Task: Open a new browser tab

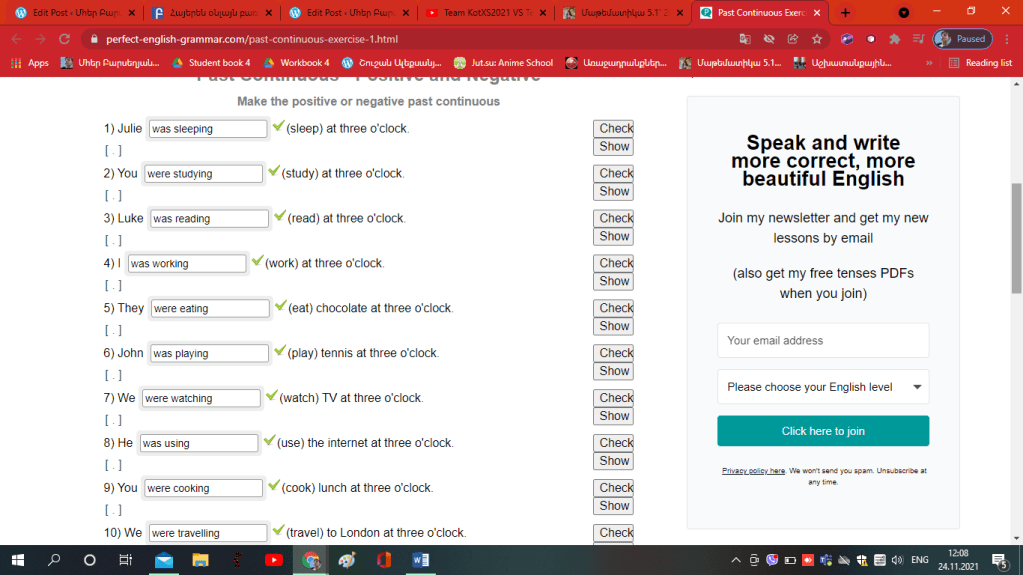Action: pyautogui.click(x=845, y=13)
